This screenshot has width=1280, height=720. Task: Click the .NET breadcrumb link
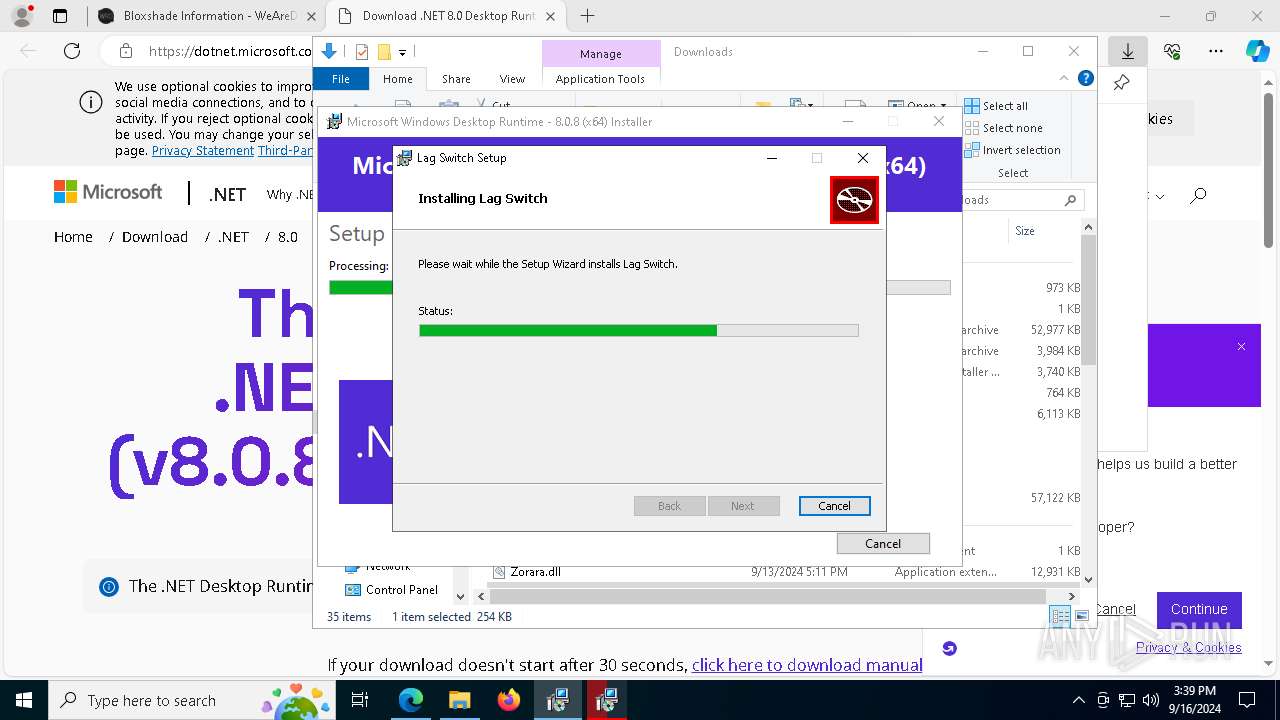(x=233, y=237)
